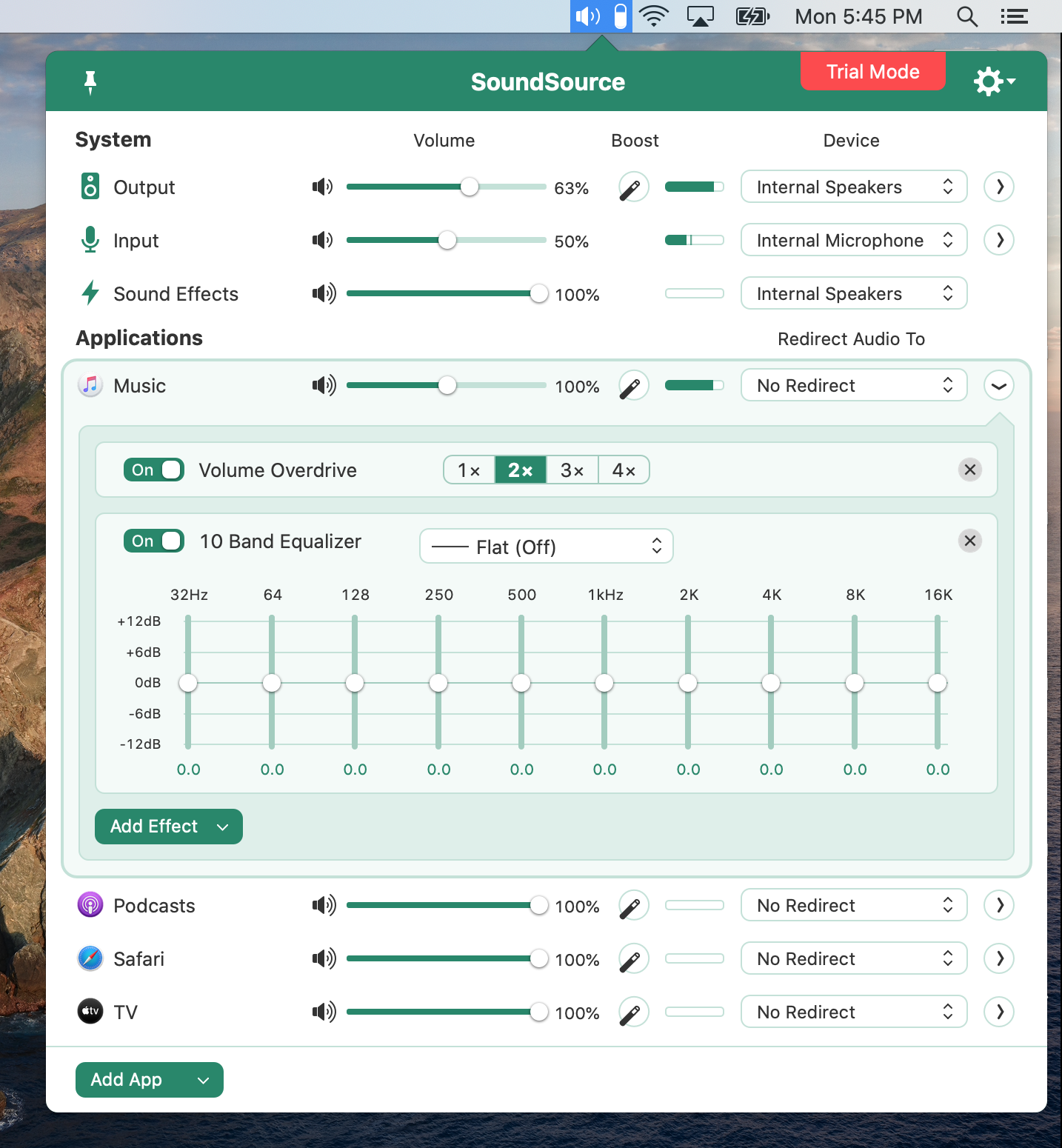The image size is (1062, 1148).
Task: Mute the Safari app volume
Action: (324, 958)
